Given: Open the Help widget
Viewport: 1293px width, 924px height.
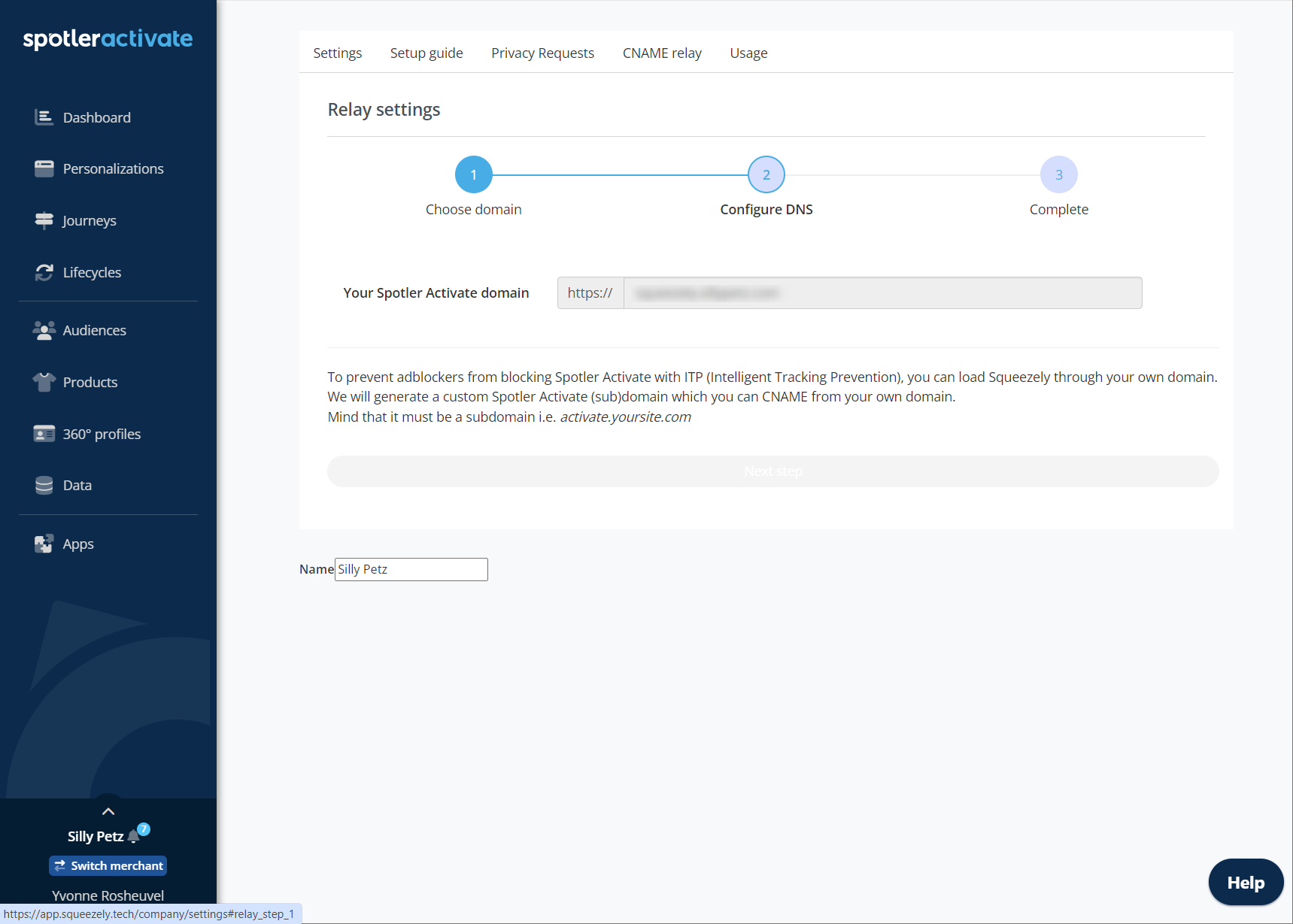Looking at the screenshot, I should [x=1246, y=883].
